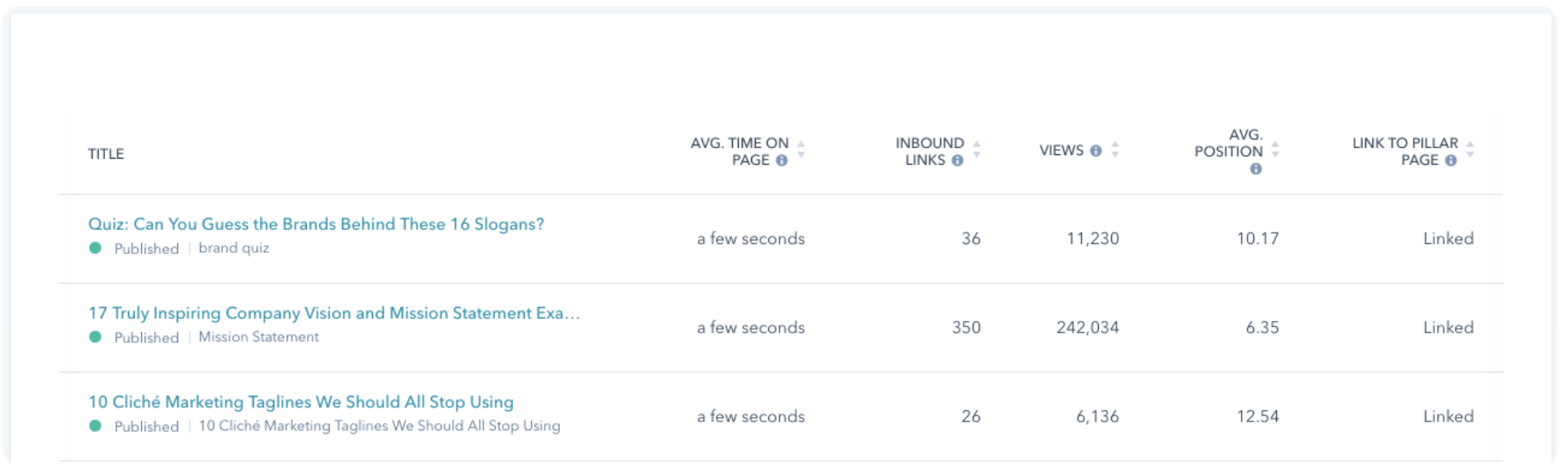Click Linked status in the 242,034 views row
Viewport: 1568px width, 476px height.
(1448, 328)
